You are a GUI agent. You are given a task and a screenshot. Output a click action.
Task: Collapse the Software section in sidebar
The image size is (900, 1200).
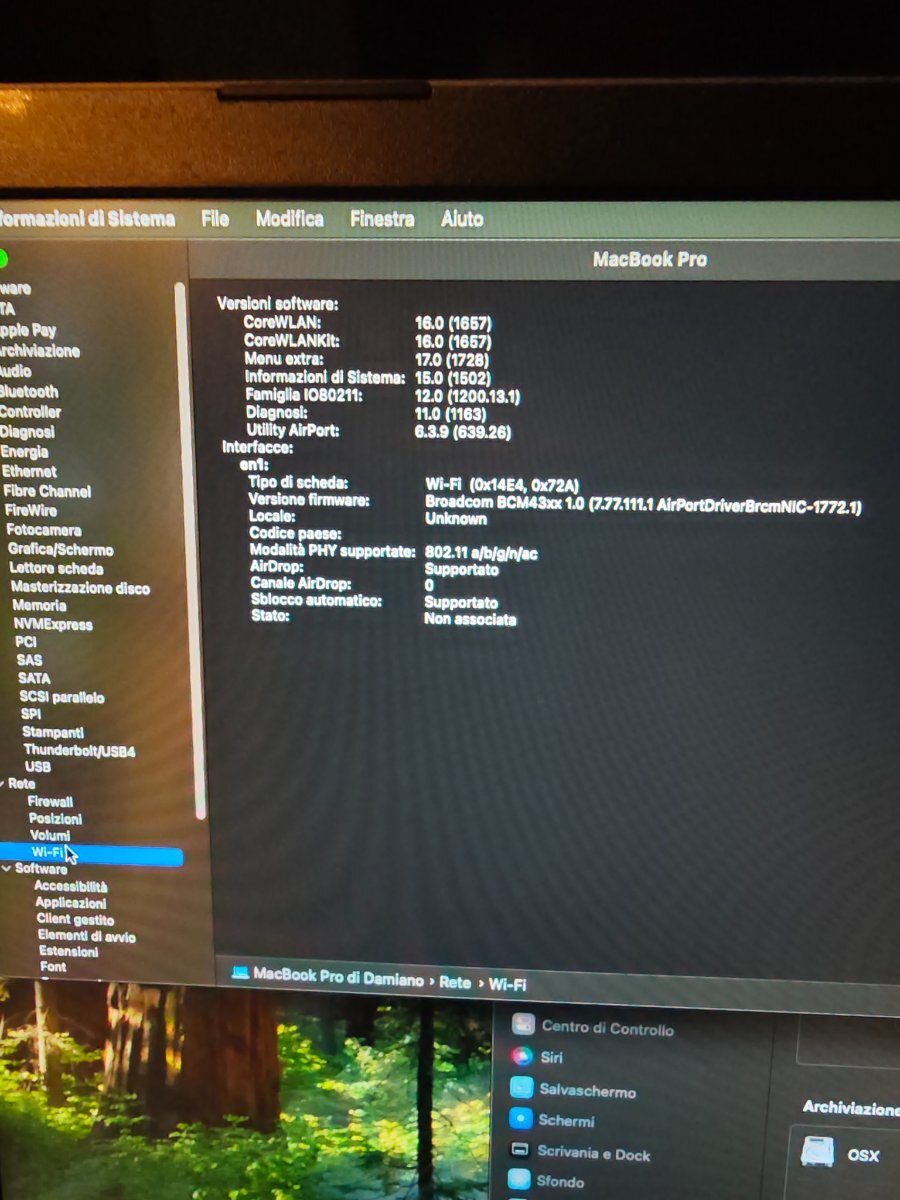[x=7, y=869]
